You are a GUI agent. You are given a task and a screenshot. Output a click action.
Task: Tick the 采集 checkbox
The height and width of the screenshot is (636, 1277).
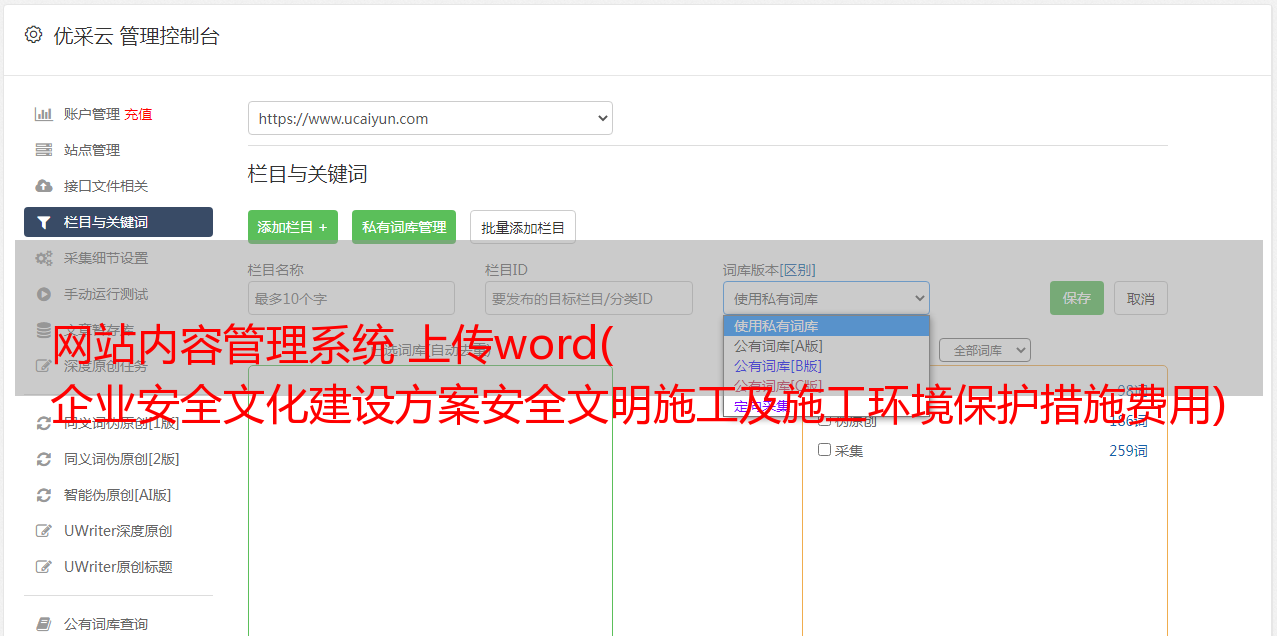point(825,450)
